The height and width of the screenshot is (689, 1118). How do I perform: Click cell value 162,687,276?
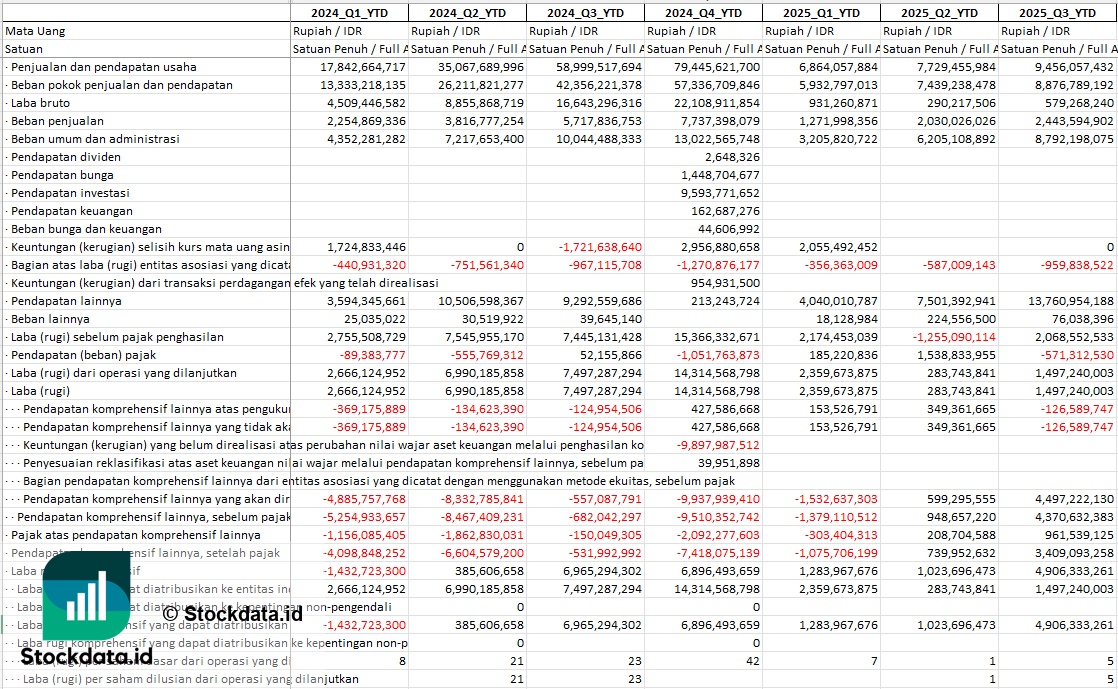point(726,211)
